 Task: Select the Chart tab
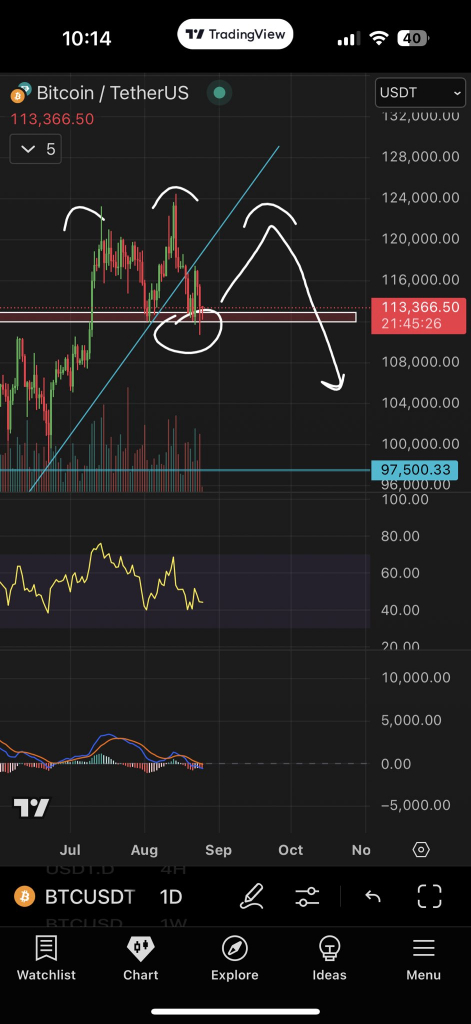[x=140, y=958]
